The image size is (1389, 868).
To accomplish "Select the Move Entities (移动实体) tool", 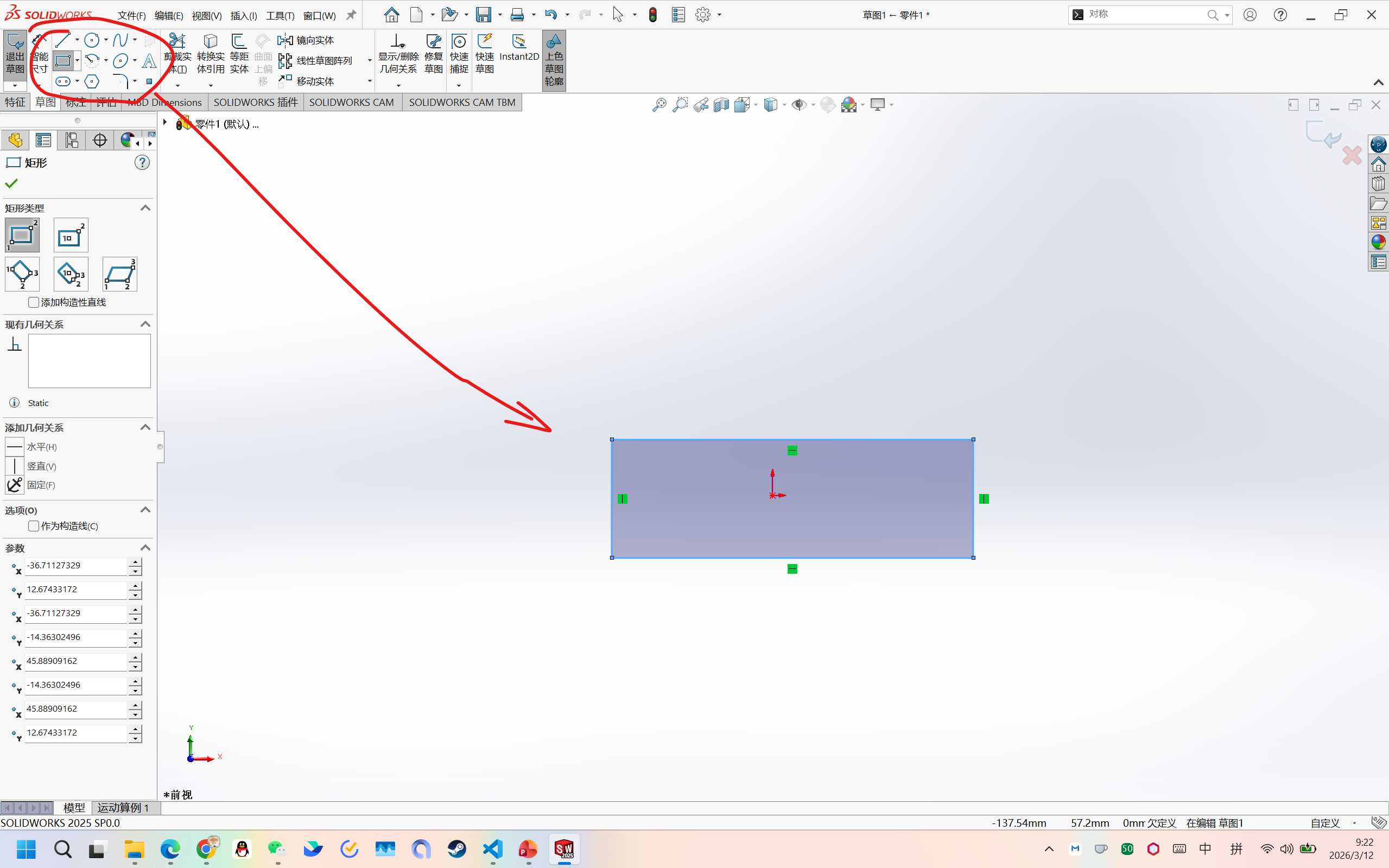I will 306,81.
